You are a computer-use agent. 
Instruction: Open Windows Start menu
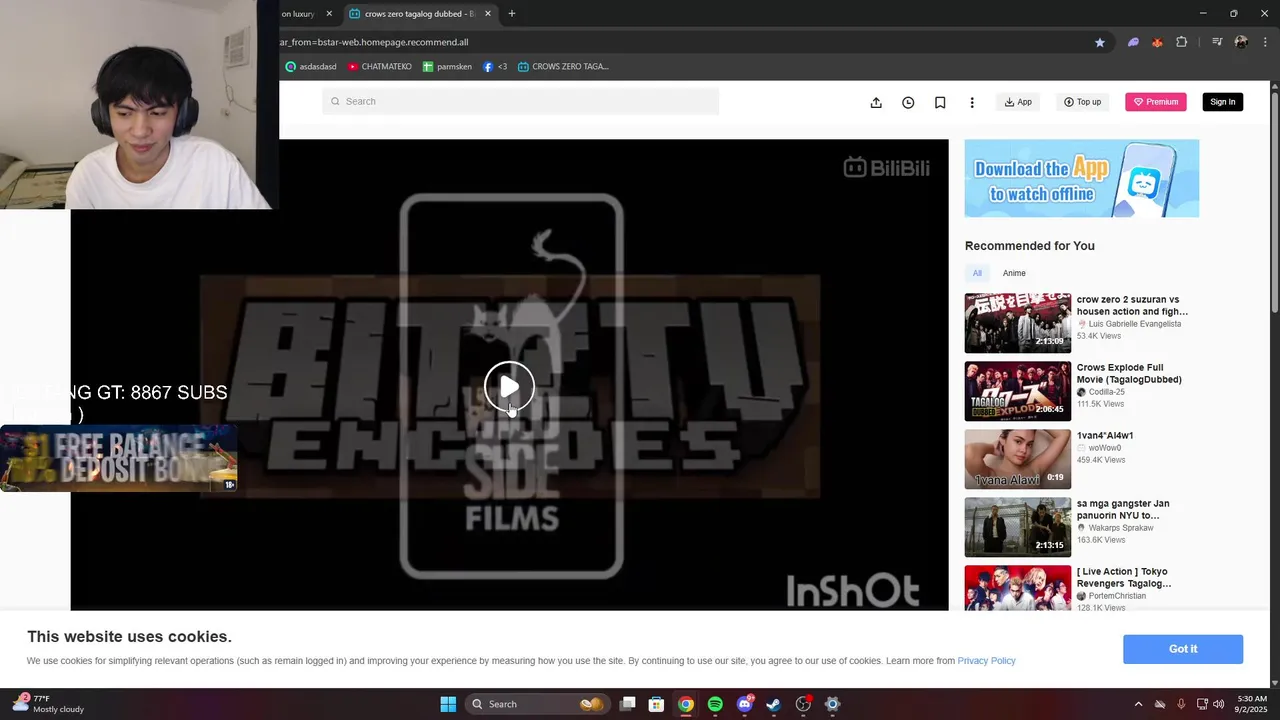pyautogui.click(x=448, y=704)
